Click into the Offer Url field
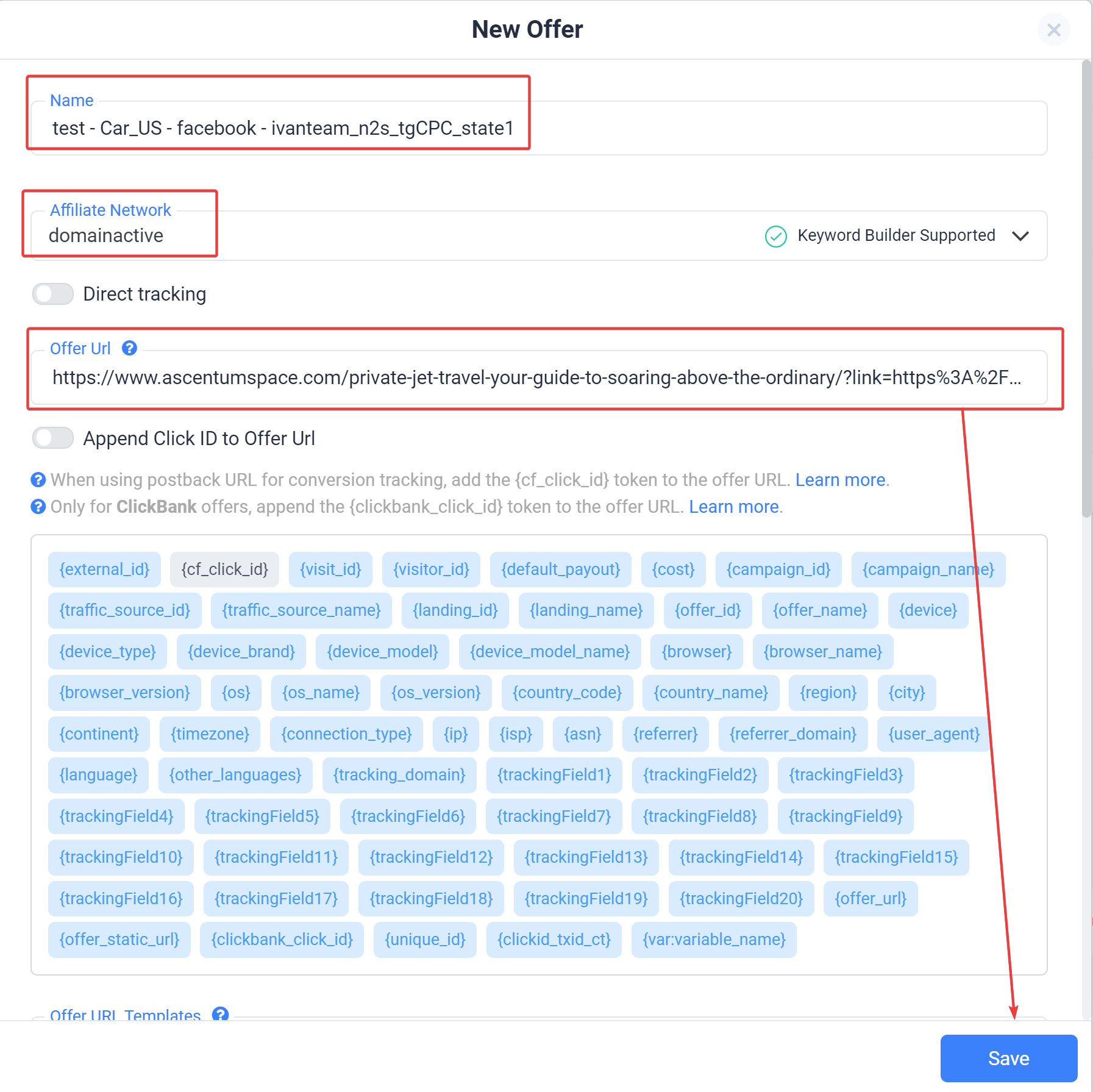This screenshot has width=1093, height=1092. pyautogui.click(x=539, y=377)
